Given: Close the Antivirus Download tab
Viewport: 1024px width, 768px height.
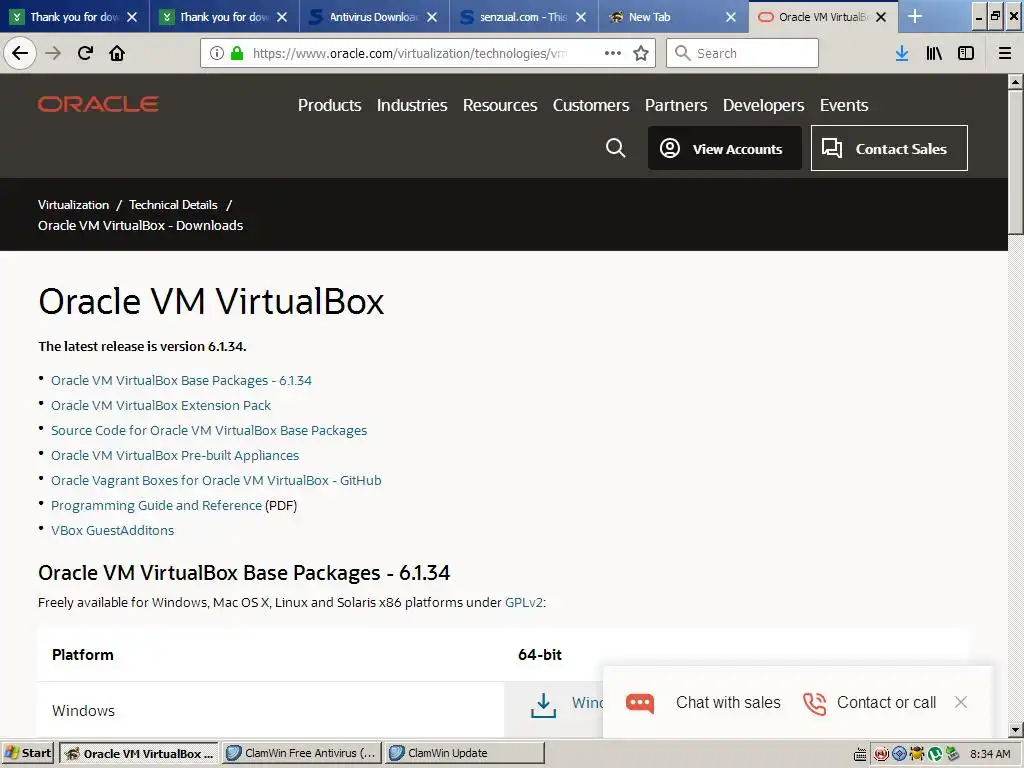Looking at the screenshot, I should [x=432, y=17].
